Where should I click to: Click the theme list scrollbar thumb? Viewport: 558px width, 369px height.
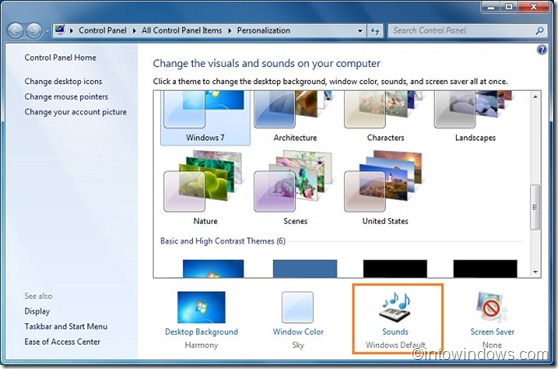pos(535,207)
